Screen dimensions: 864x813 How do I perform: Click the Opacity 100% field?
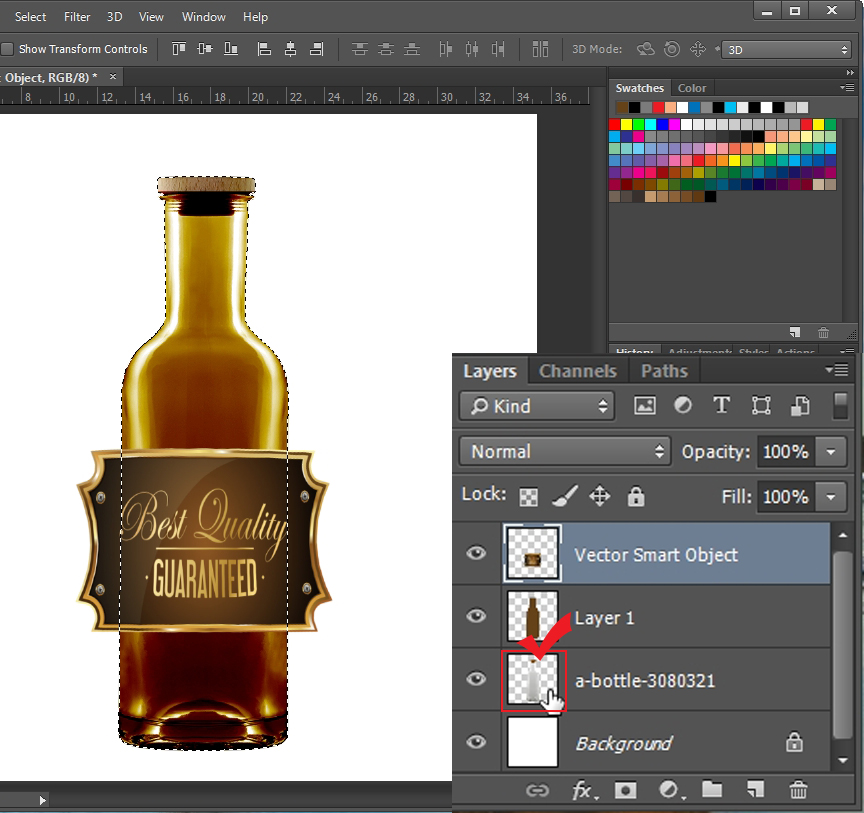pos(785,452)
